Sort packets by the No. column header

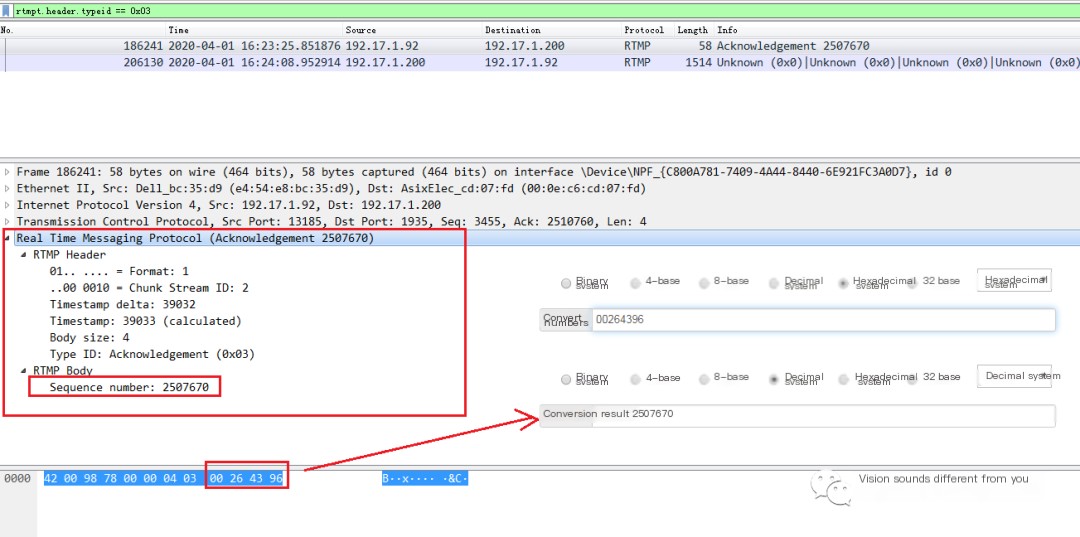(7, 30)
